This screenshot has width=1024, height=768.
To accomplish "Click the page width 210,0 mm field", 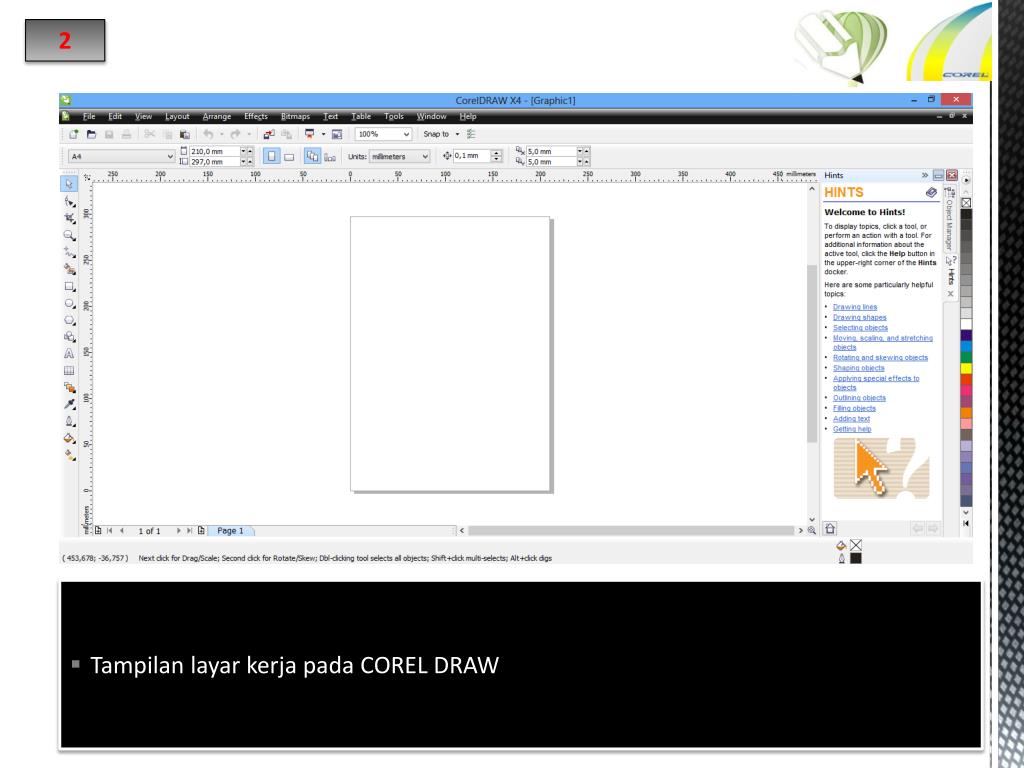I will click(214, 152).
